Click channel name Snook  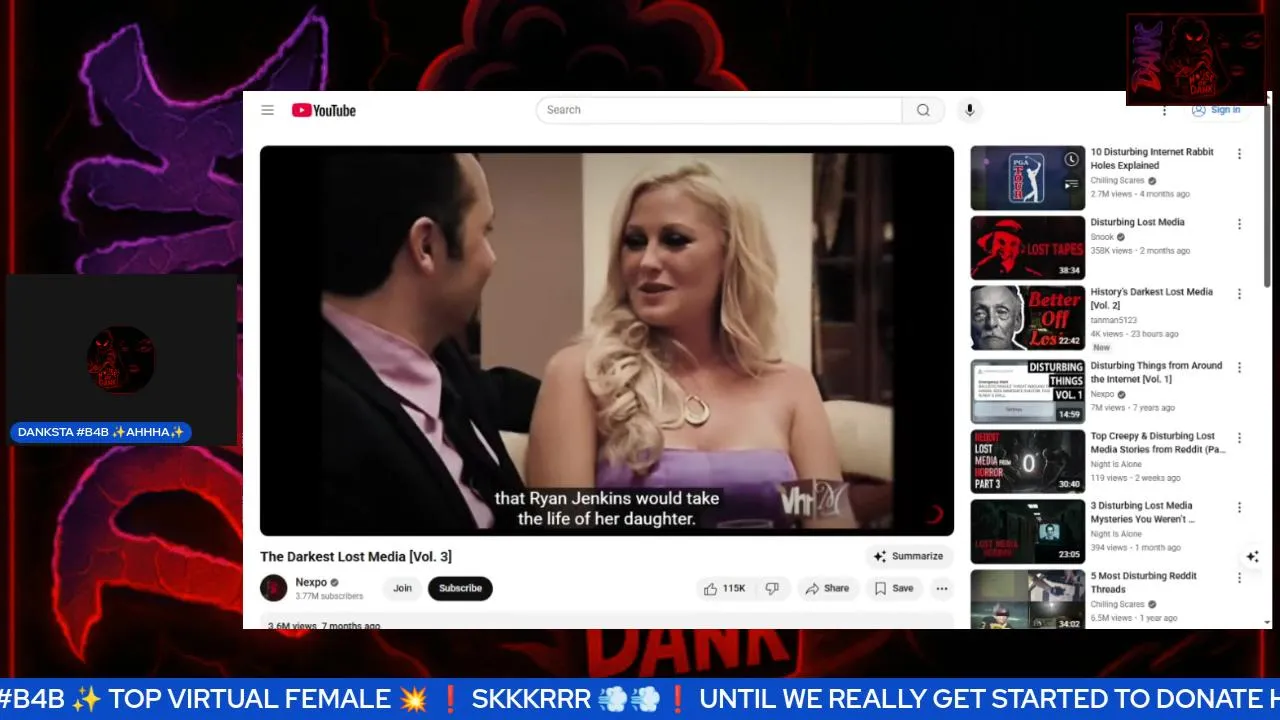1102,237
